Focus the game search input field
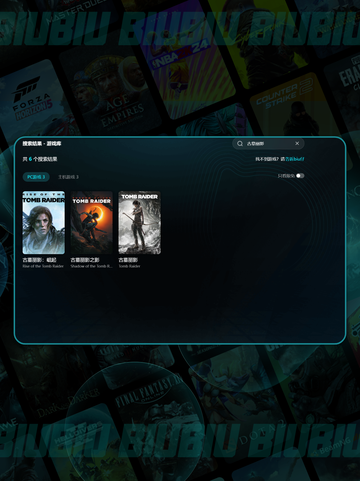 (268, 144)
